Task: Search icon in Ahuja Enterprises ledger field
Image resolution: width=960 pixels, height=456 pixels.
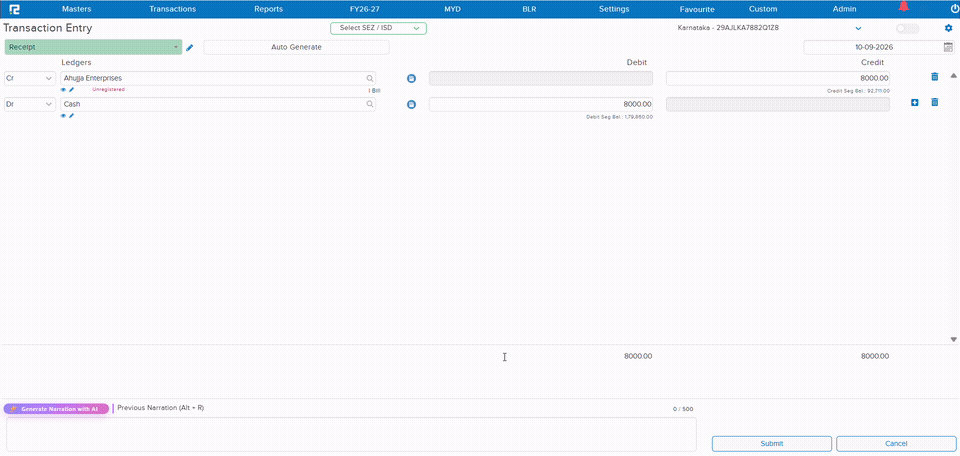Action: pos(370,78)
